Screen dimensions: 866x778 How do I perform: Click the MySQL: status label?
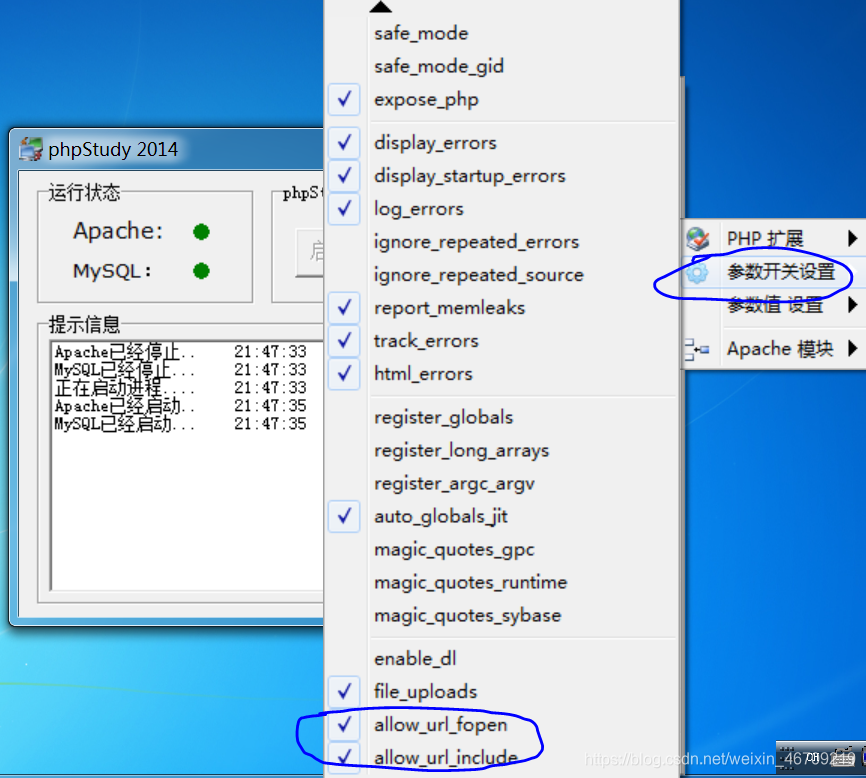112,271
